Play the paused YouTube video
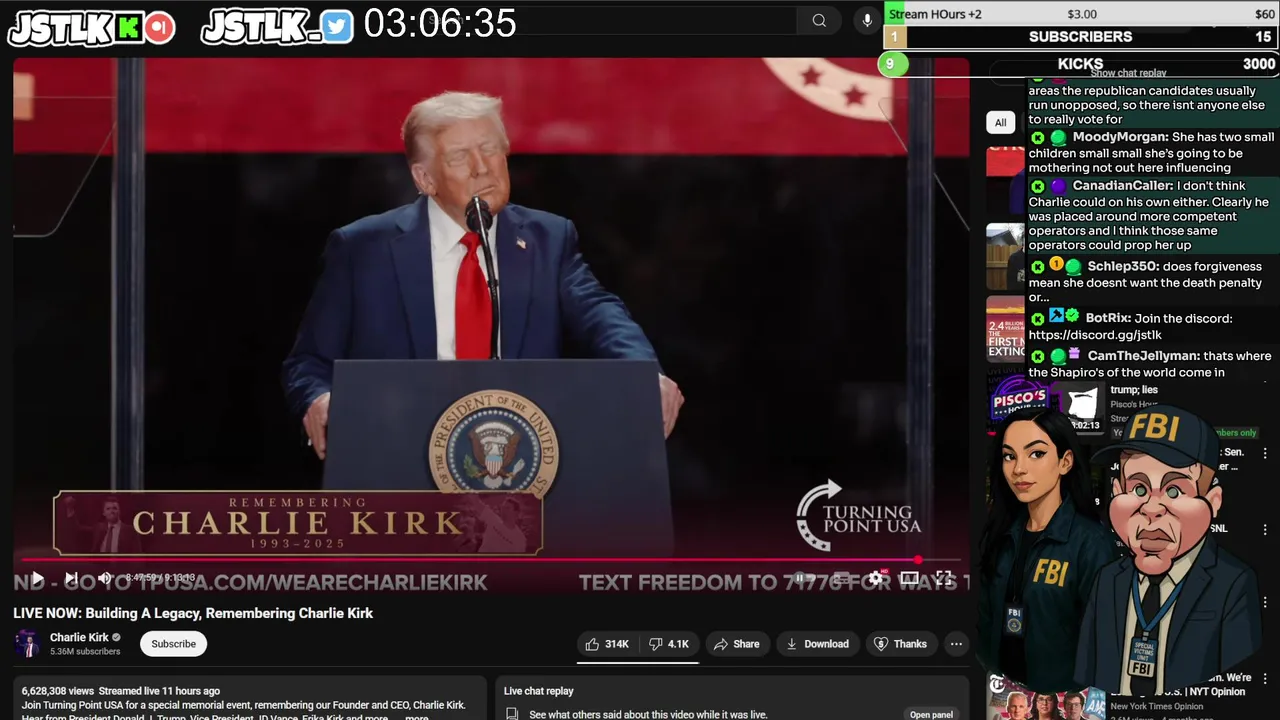 click(36, 578)
